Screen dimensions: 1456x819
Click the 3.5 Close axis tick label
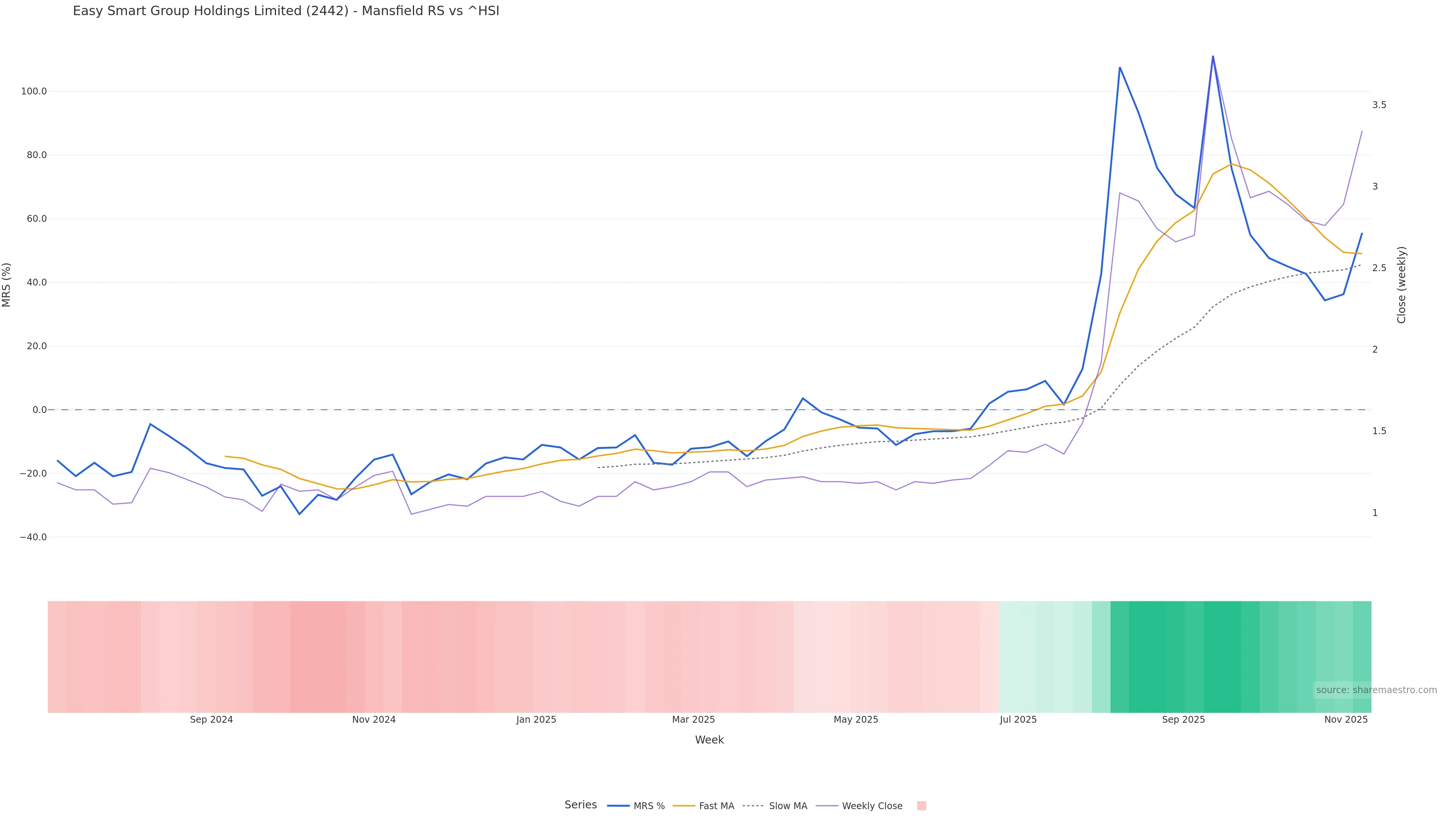(x=1379, y=105)
